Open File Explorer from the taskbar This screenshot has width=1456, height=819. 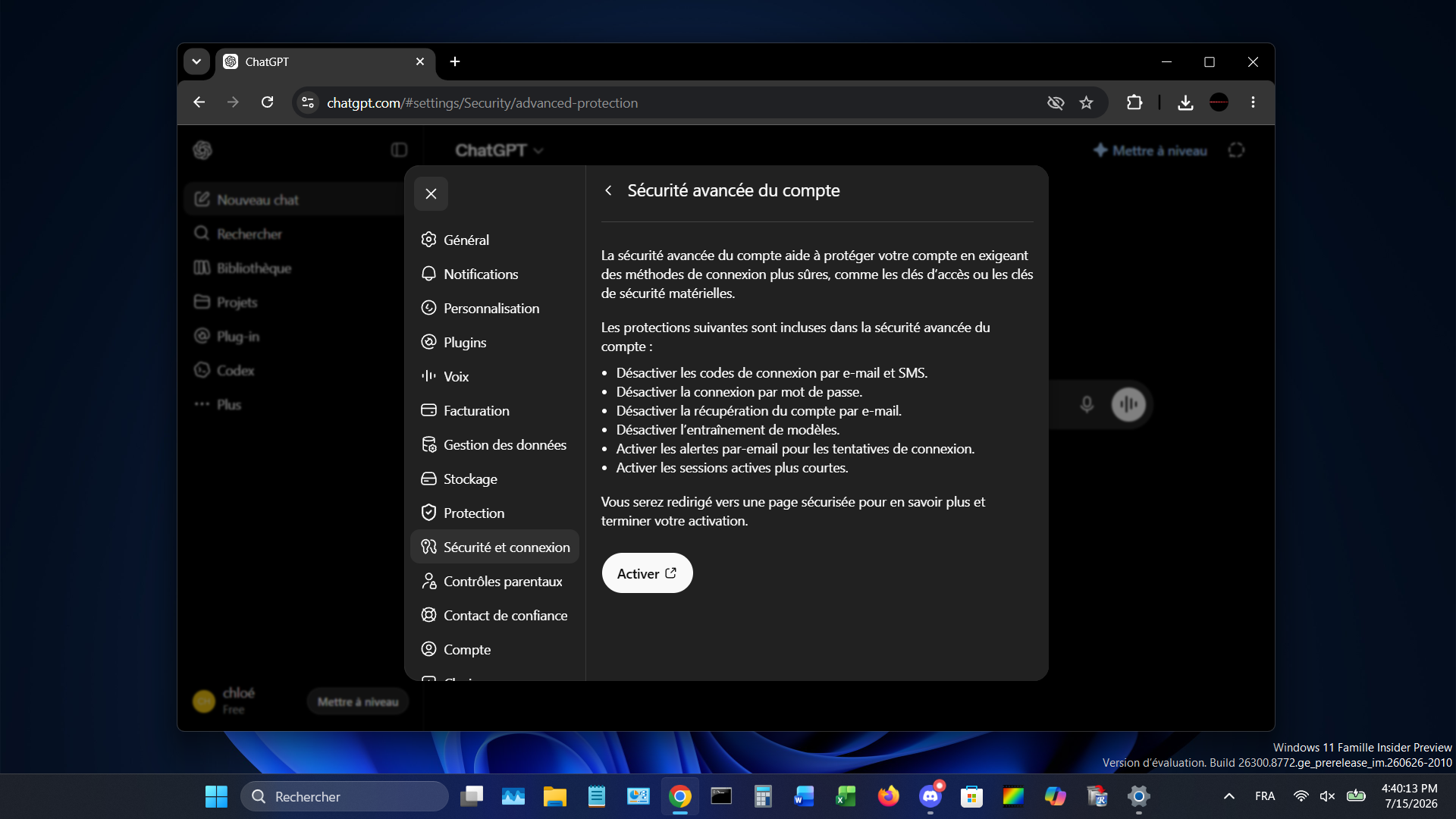click(554, 796)
